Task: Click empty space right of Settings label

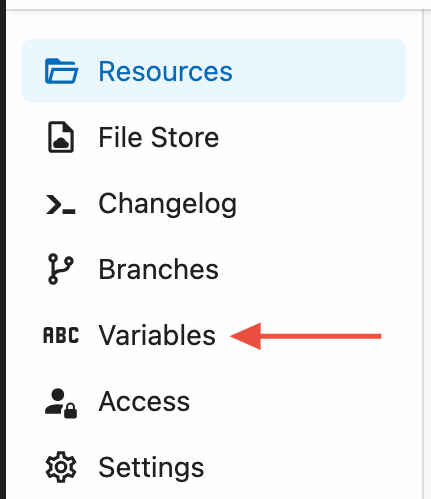Action: (307, 468)
